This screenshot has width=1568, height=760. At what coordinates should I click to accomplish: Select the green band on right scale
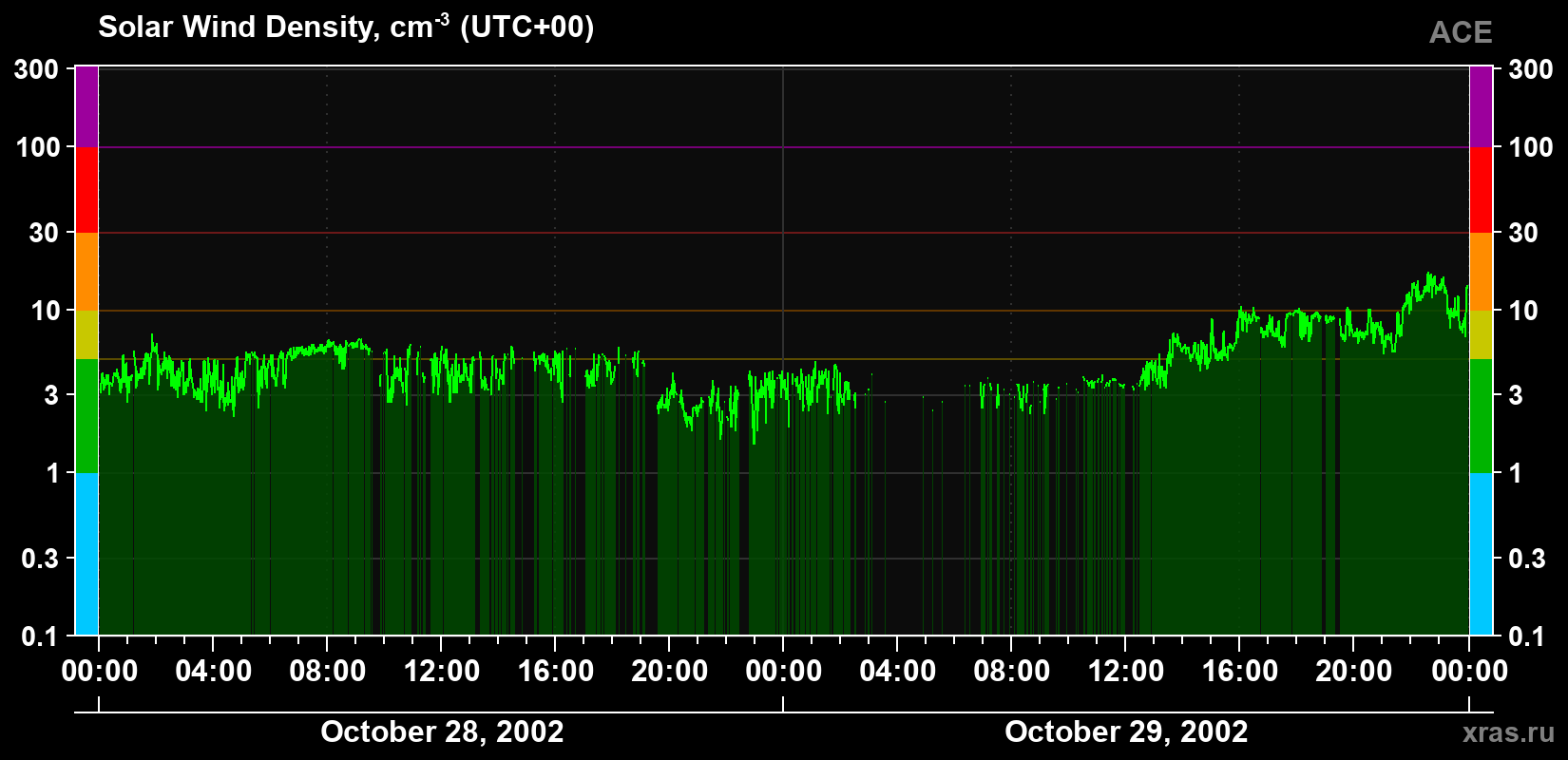point(1481,416)
